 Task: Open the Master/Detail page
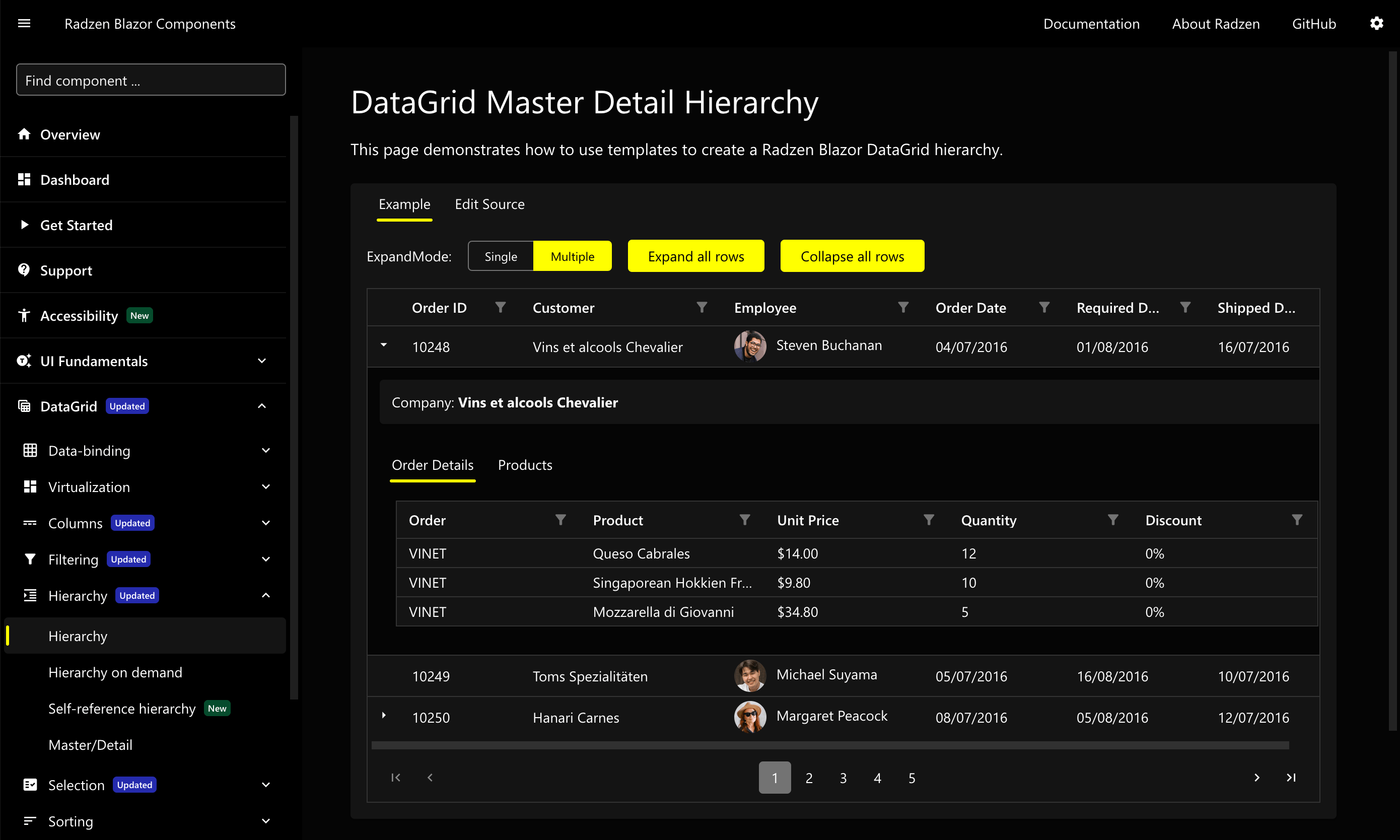click(x=91, y=745)
